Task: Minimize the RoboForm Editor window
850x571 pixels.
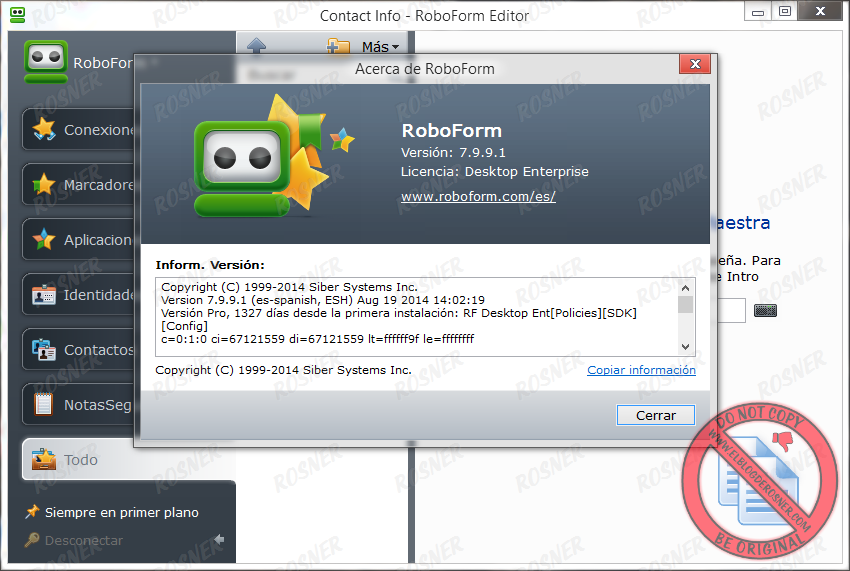Action: coord(758,11)
